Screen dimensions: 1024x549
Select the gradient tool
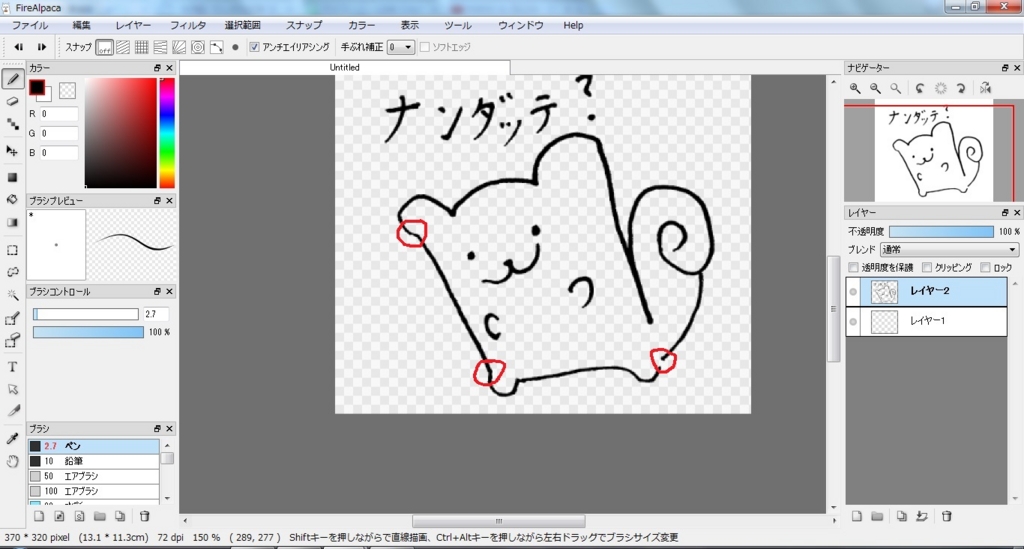[12, 223]
